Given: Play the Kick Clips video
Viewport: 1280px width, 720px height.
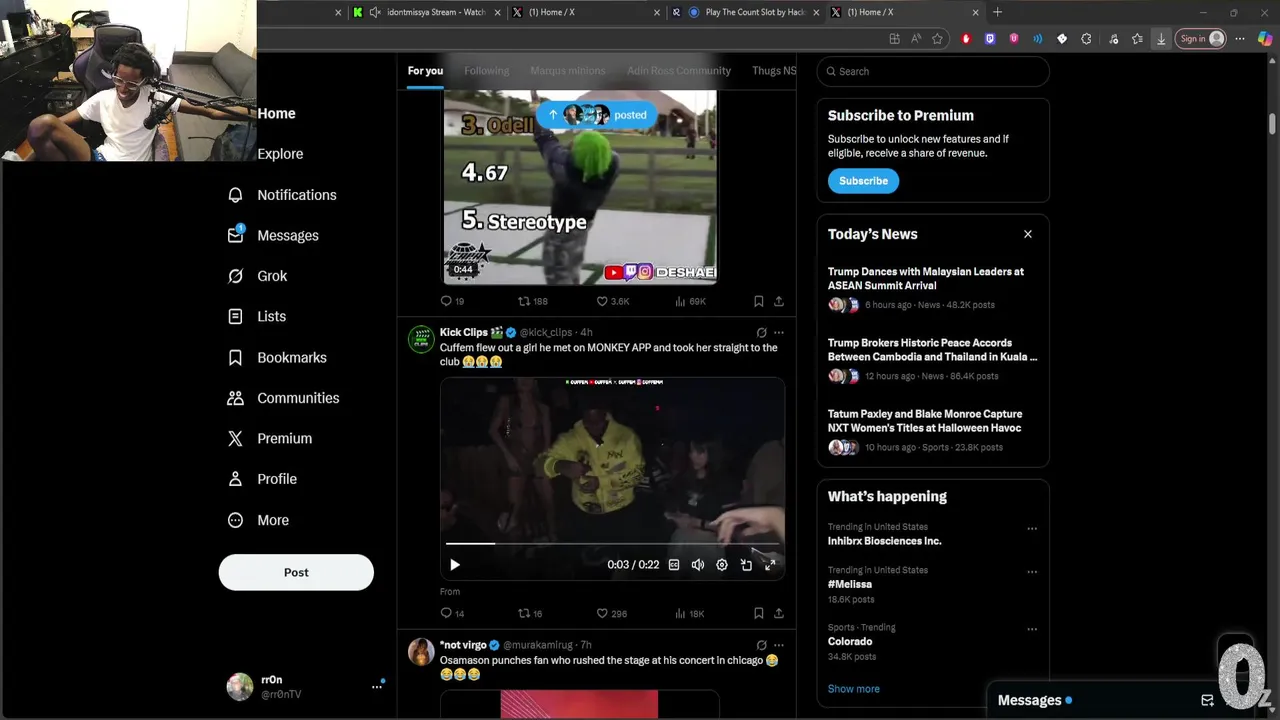Looking at the screenshot, I should pyautogui.click(x=454, y=565).
